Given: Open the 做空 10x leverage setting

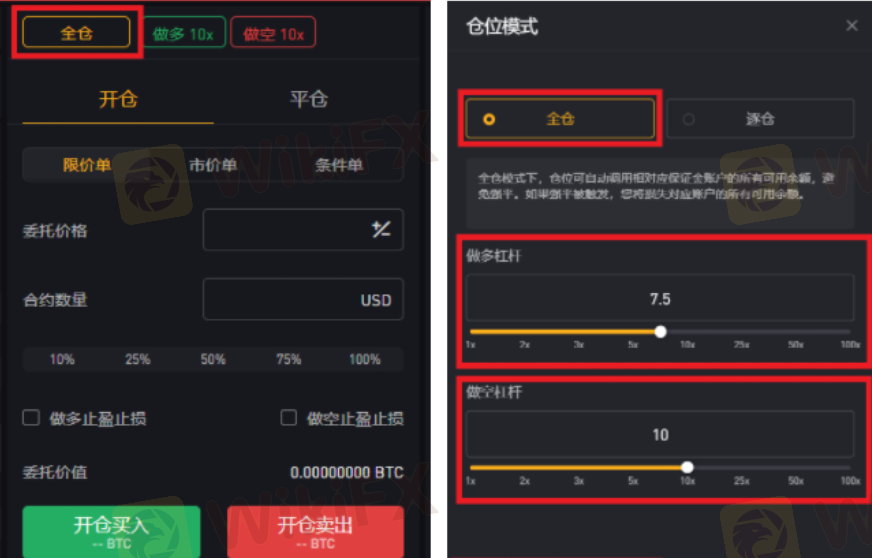Looking at the screenshot, I should [273, 33].
